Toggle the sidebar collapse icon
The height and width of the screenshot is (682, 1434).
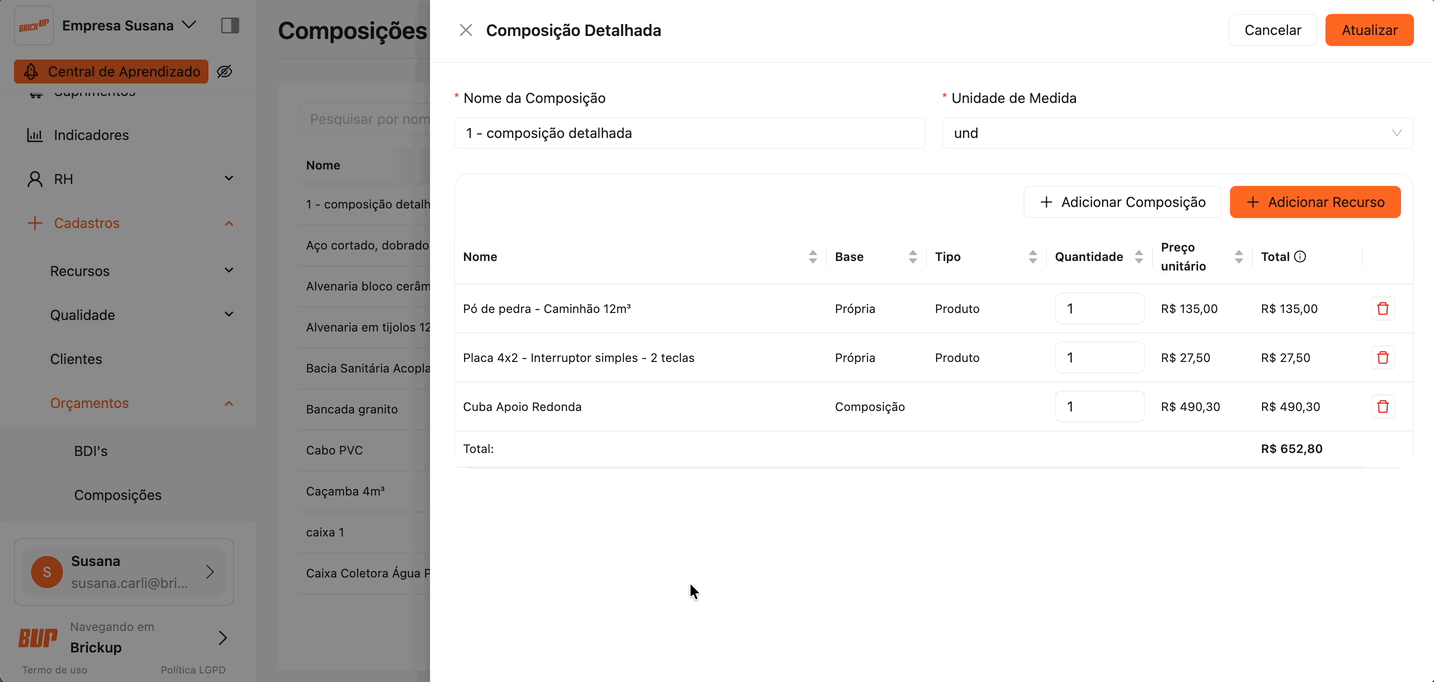230,25
